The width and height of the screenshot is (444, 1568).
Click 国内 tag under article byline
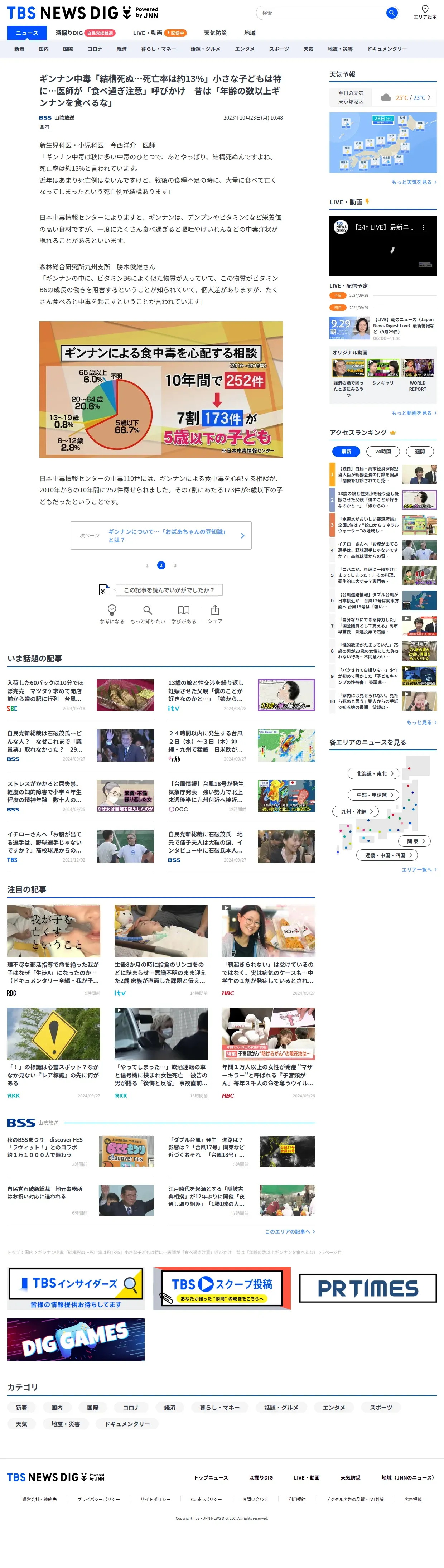click(x=44, y=127)
